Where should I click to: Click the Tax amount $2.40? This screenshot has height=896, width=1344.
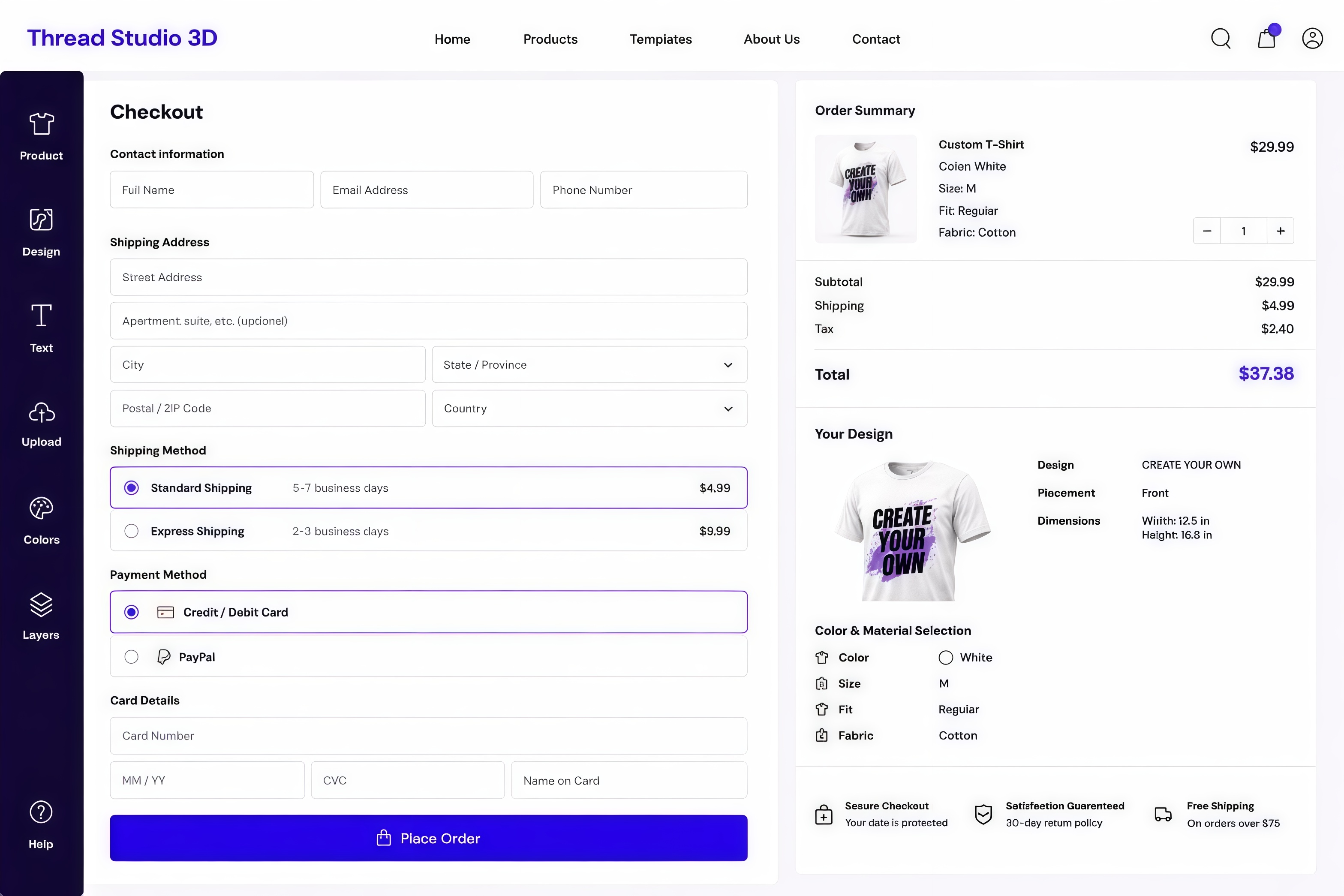click(1277, 329)
